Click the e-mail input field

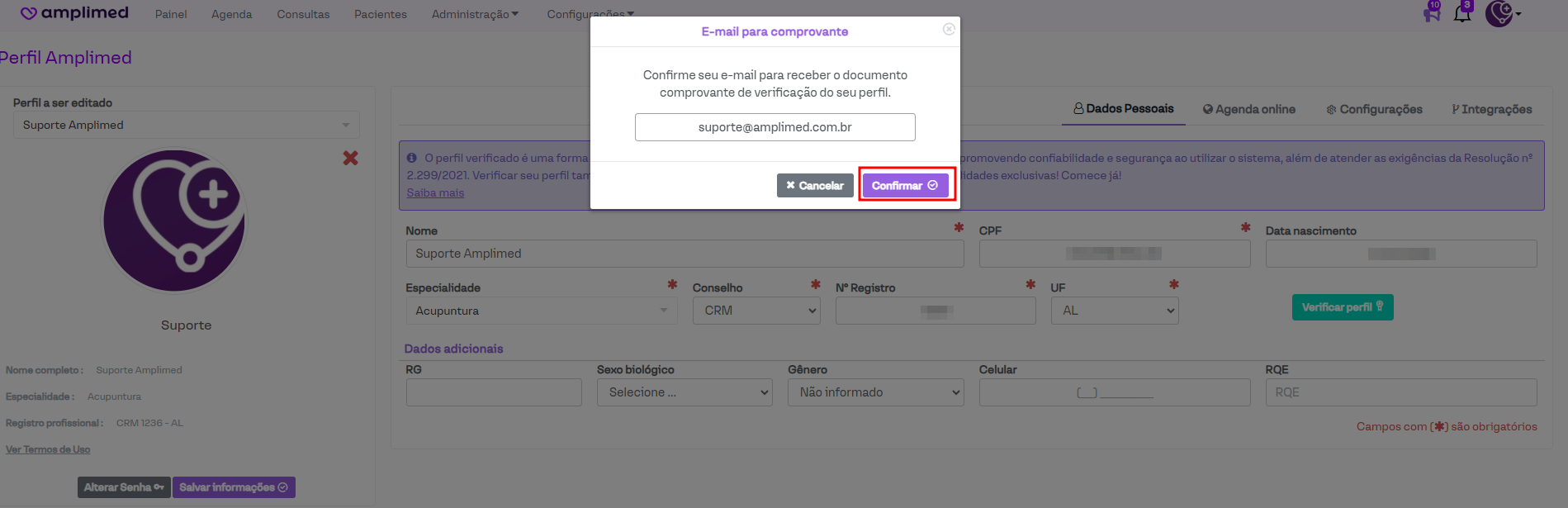tap(775, 127)
